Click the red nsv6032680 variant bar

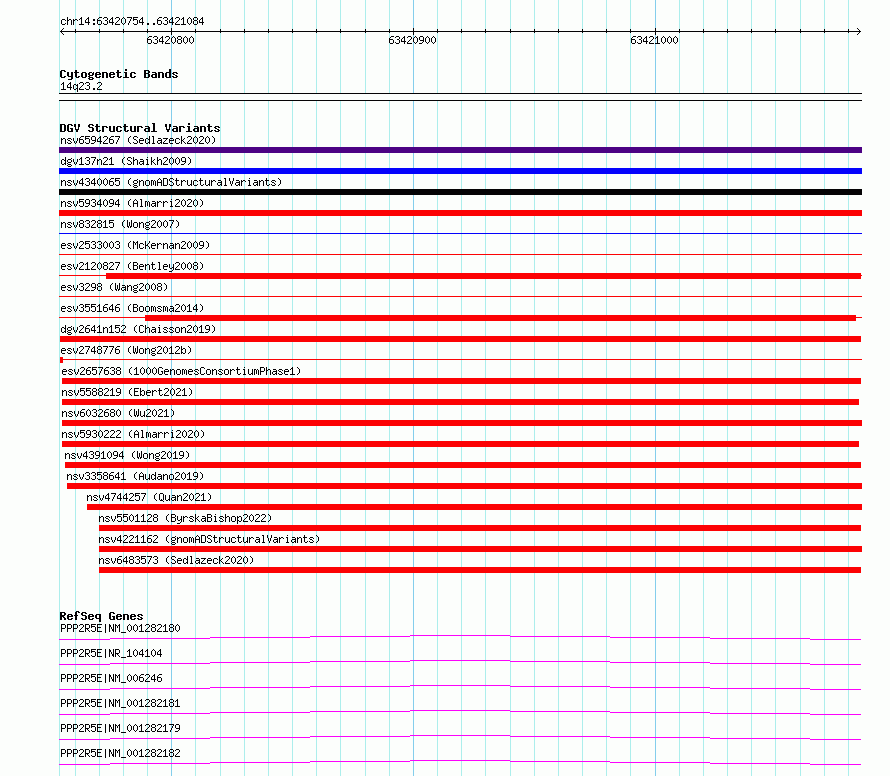pos(462,423)
